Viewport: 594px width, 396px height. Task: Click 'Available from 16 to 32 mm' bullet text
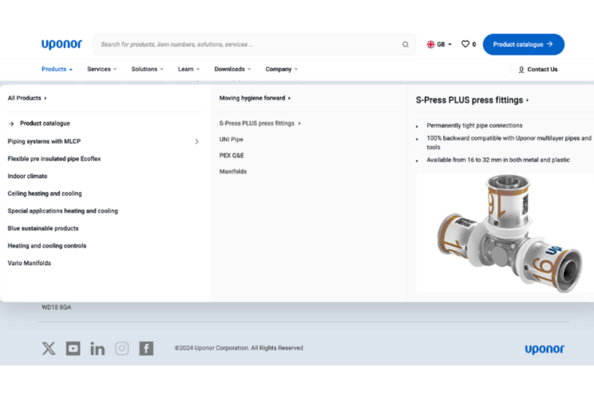click(498, 160)
